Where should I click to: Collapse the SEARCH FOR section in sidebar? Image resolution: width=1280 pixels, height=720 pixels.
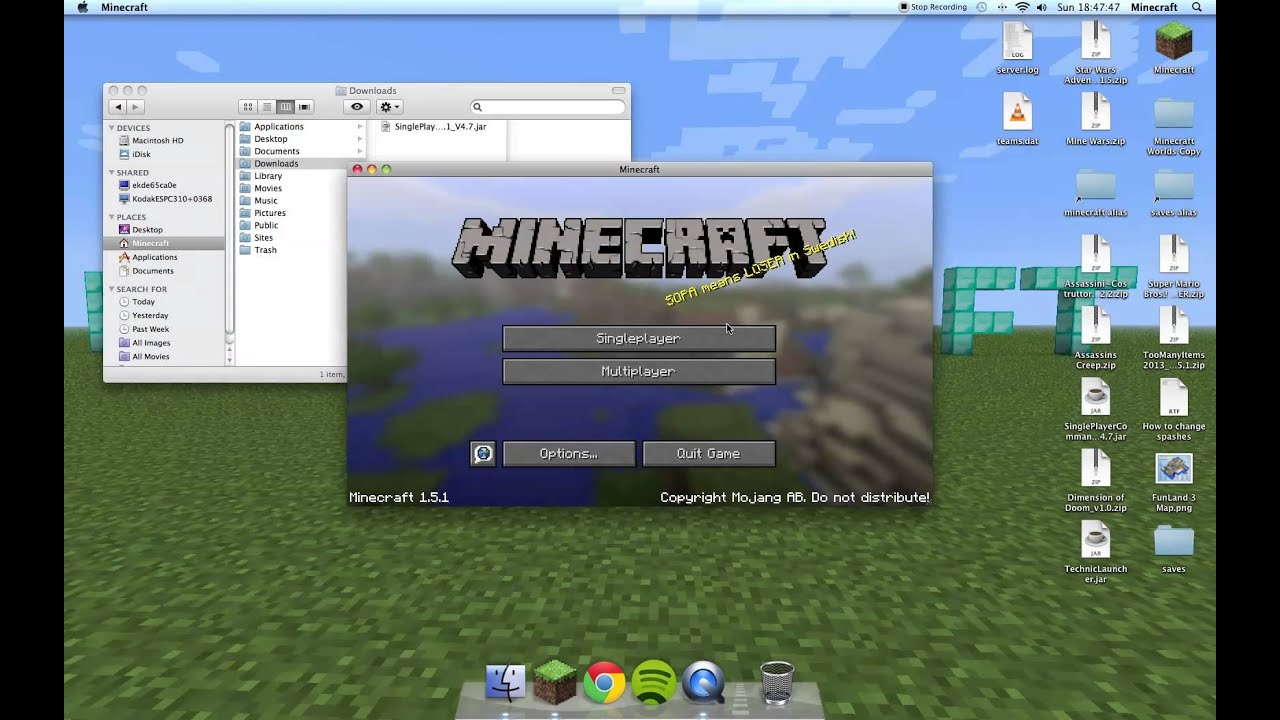pos(112,289)
